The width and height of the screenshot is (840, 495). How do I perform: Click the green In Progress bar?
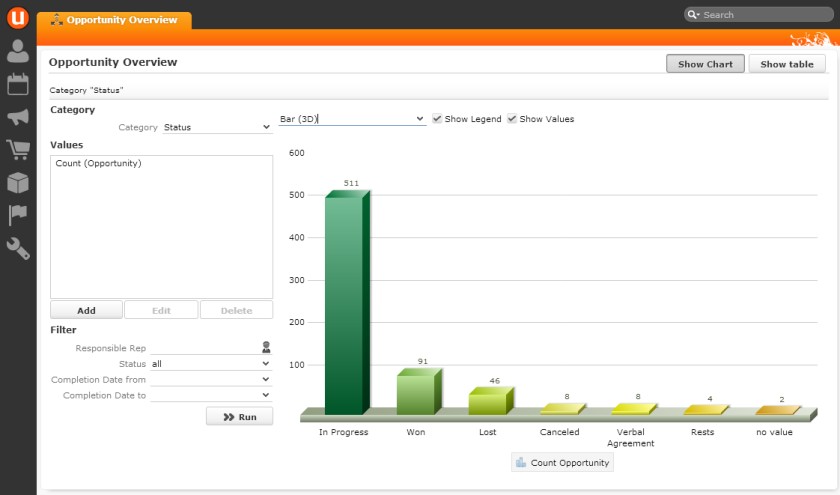pos(345,305)
